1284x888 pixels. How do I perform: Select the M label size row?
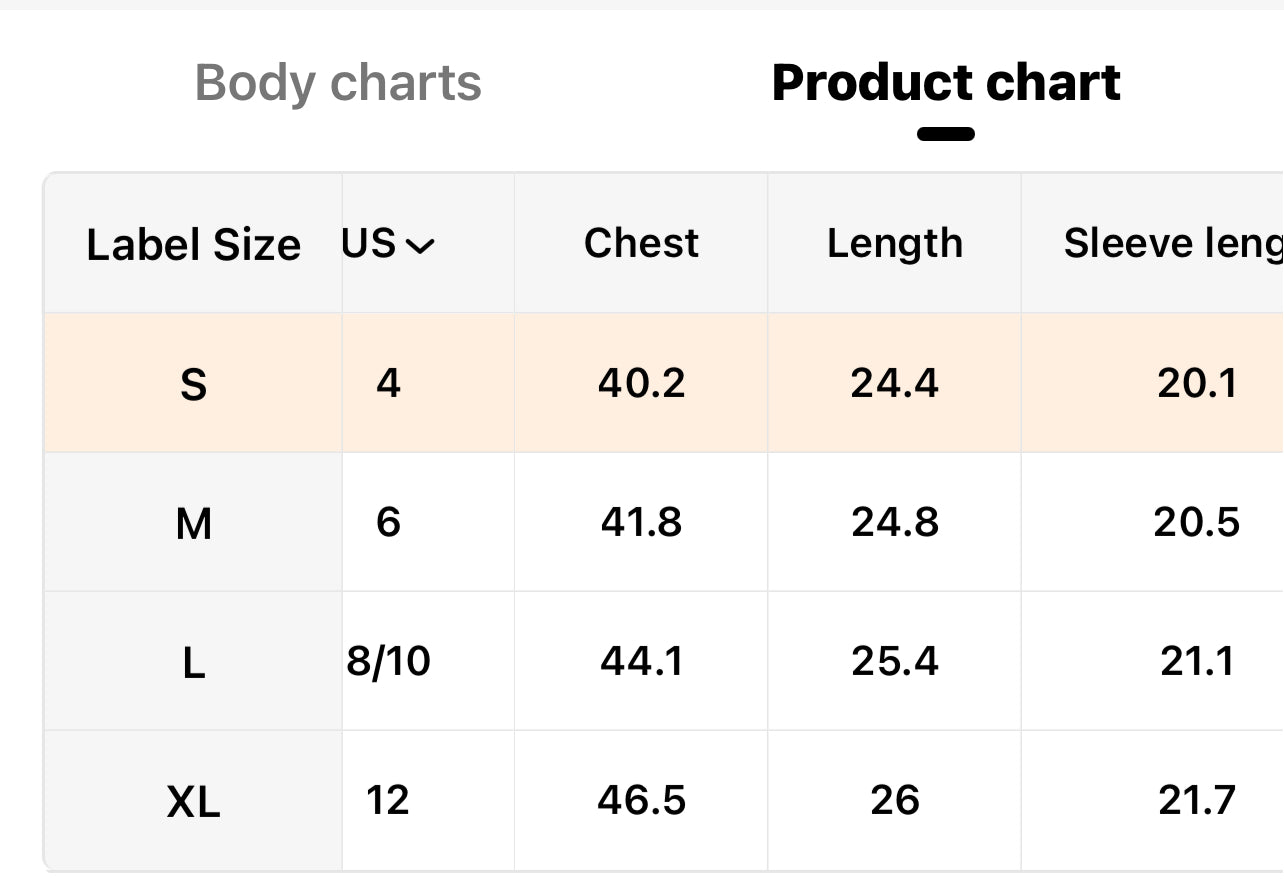point(664,522)
